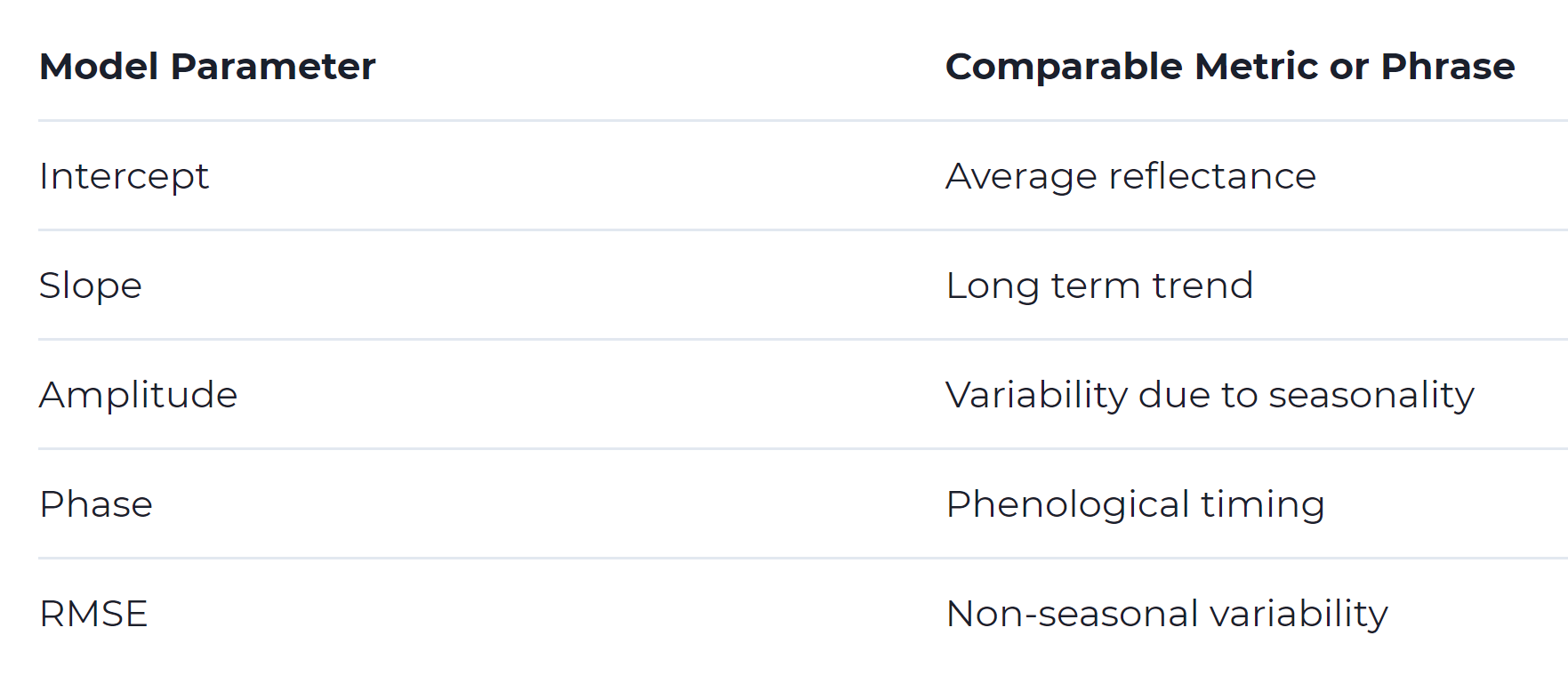The height and width of the screenshot is (692, 1568).
Task: Click the Model Parameter column header
Action: coord(207,67)
